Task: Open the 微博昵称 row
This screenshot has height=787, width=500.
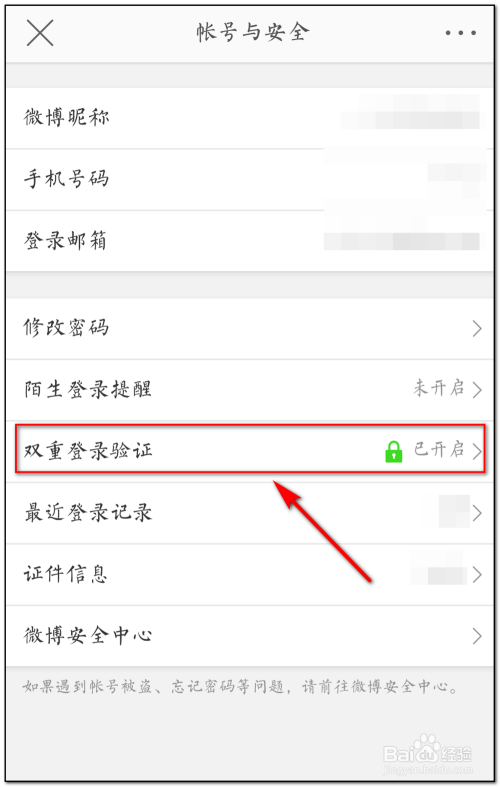Action: tap(250, 118)
